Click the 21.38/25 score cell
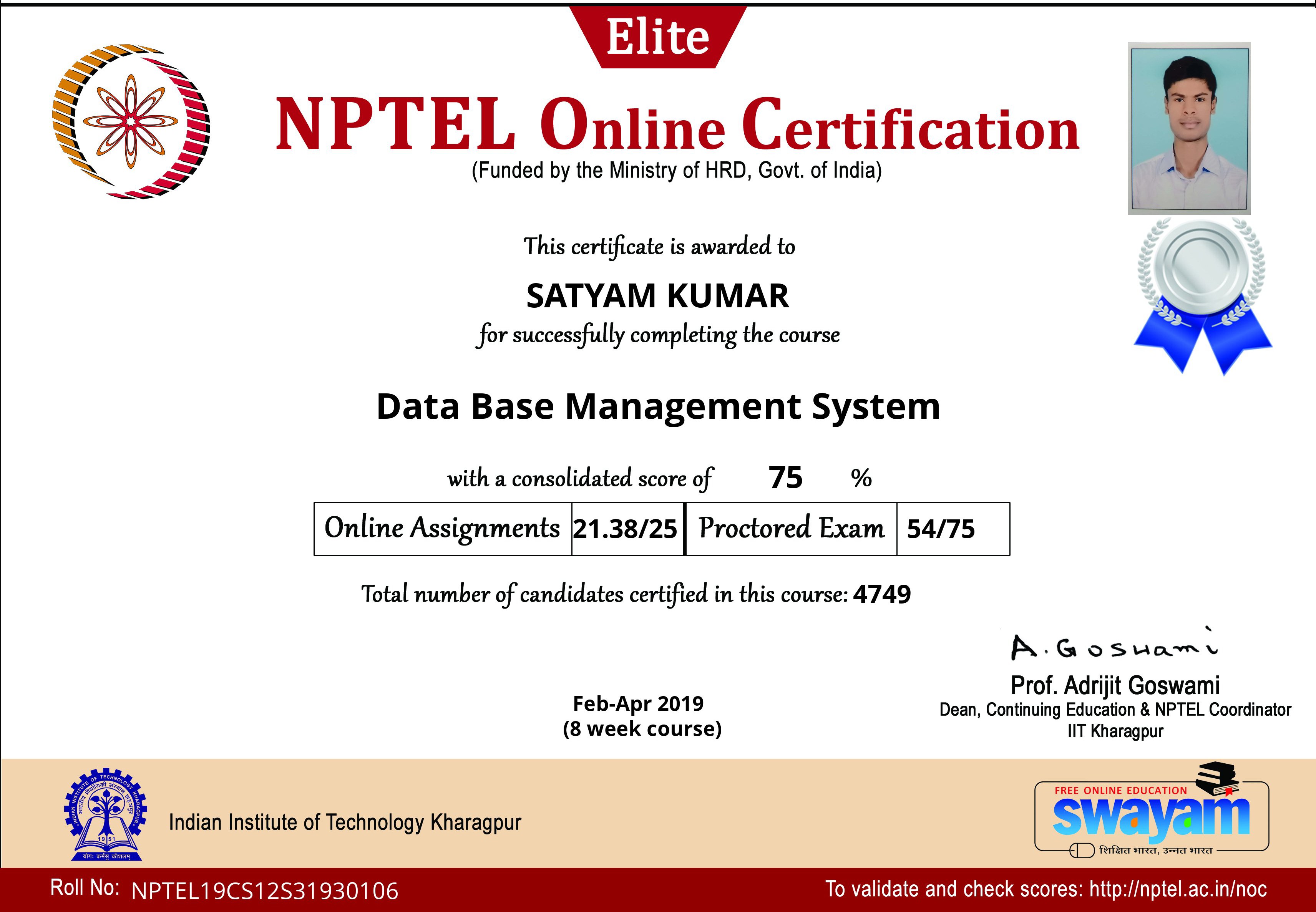Image resolution: width=1316 pixels, height=912 pixels. [x=627, y=529]
